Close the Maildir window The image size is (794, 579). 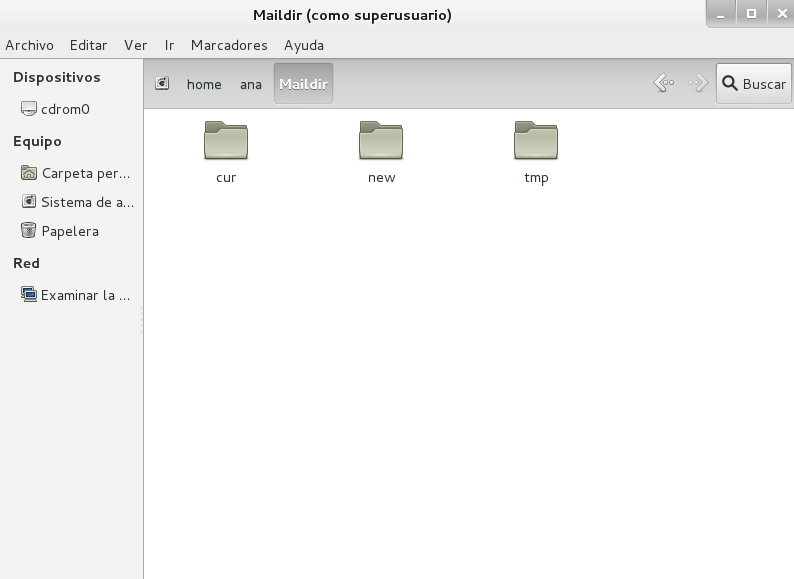[782, 14]
